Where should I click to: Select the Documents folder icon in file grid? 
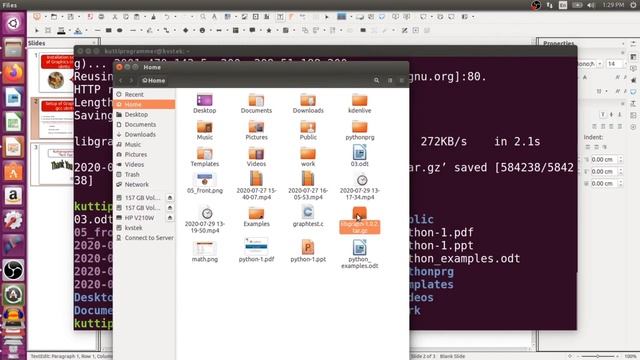click(256, 103)
